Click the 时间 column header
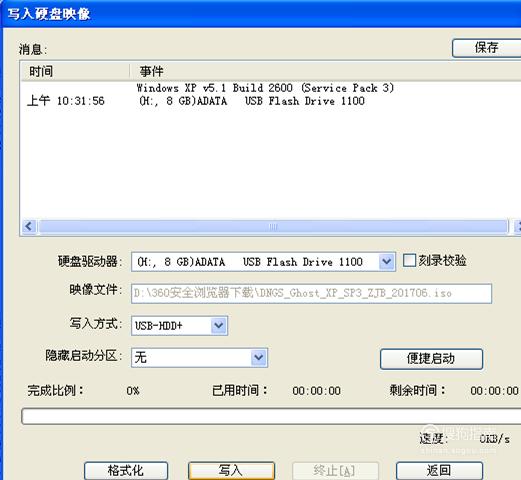 click(75, 71)
